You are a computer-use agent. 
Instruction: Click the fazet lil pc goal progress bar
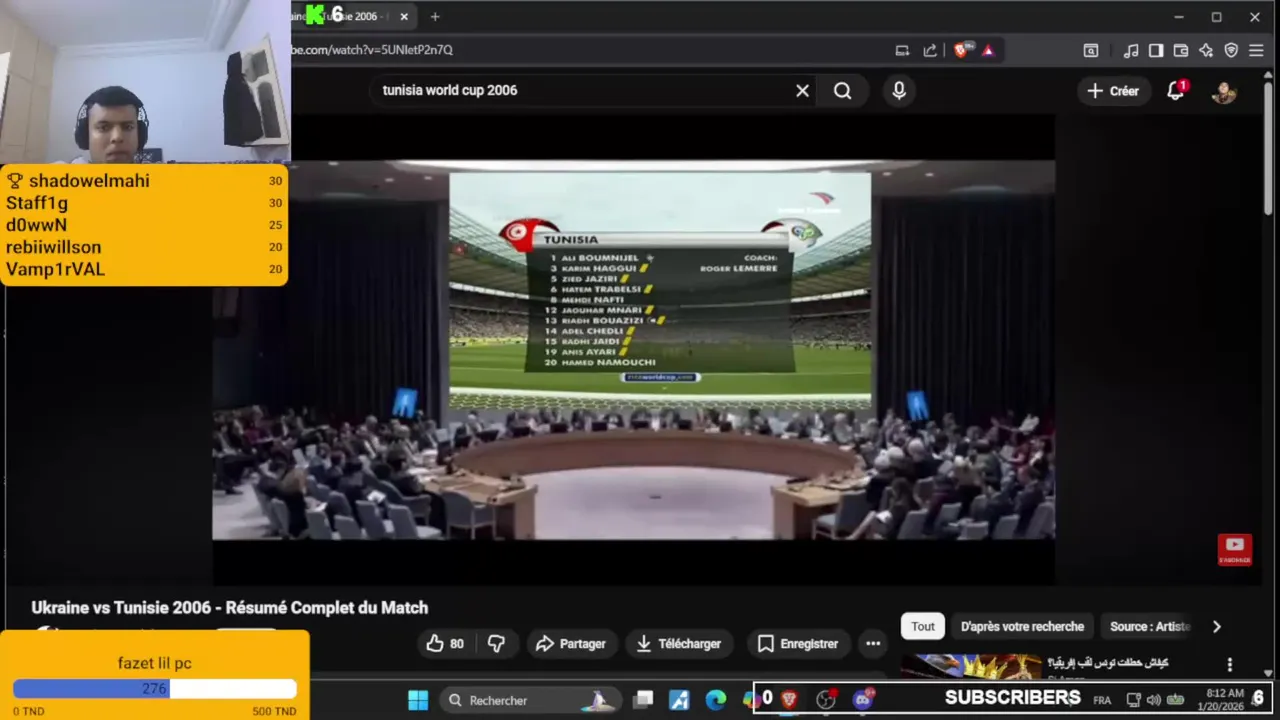pyautogui.click(x=155, y=689)
